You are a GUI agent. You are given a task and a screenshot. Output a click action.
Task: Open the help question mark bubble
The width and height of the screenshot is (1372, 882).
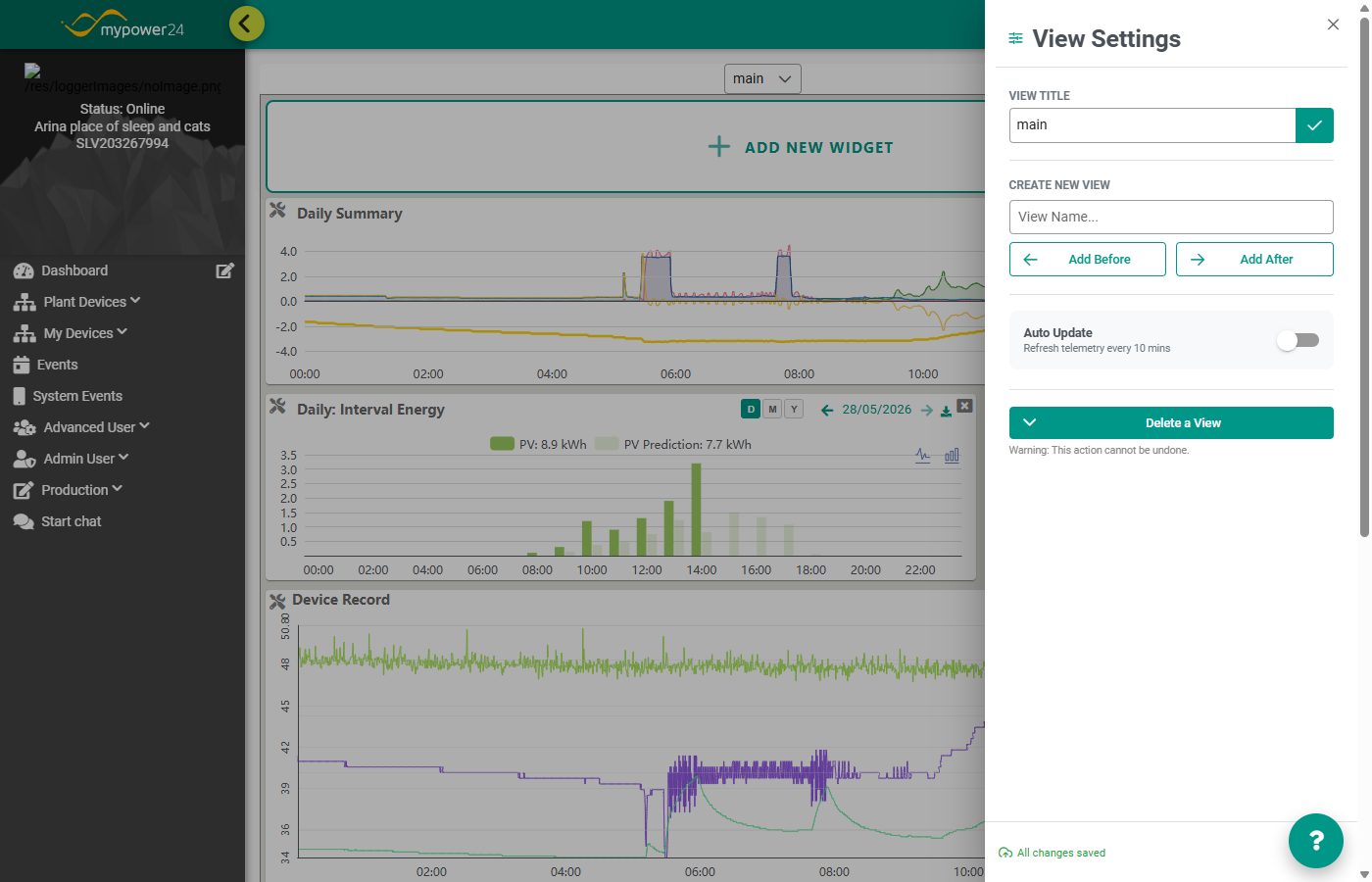click(x=1316, y=841)
